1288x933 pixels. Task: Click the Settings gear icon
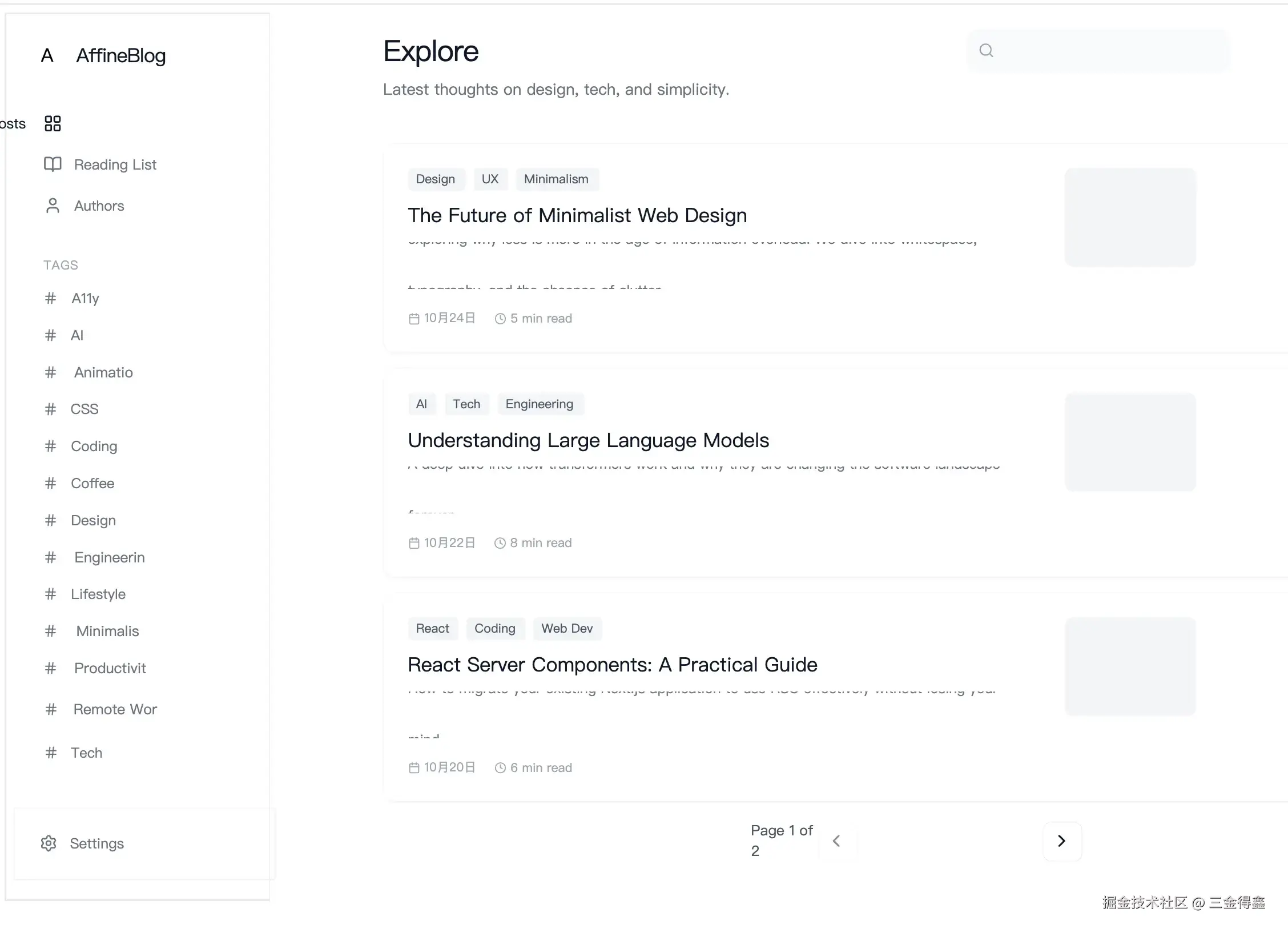tap(49, 843)
